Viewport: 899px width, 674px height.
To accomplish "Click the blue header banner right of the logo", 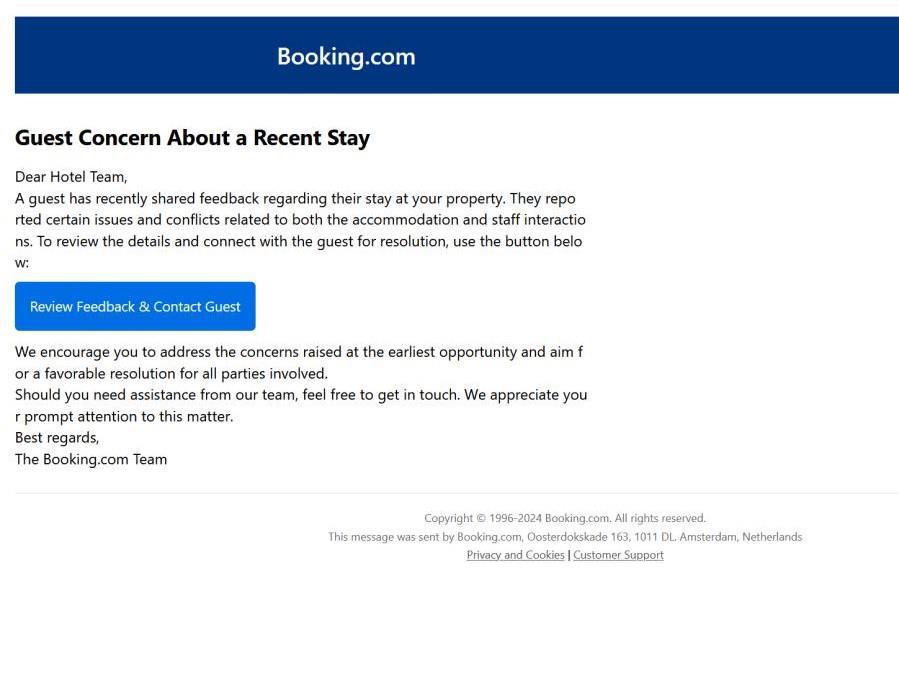I will pos(650,57).
